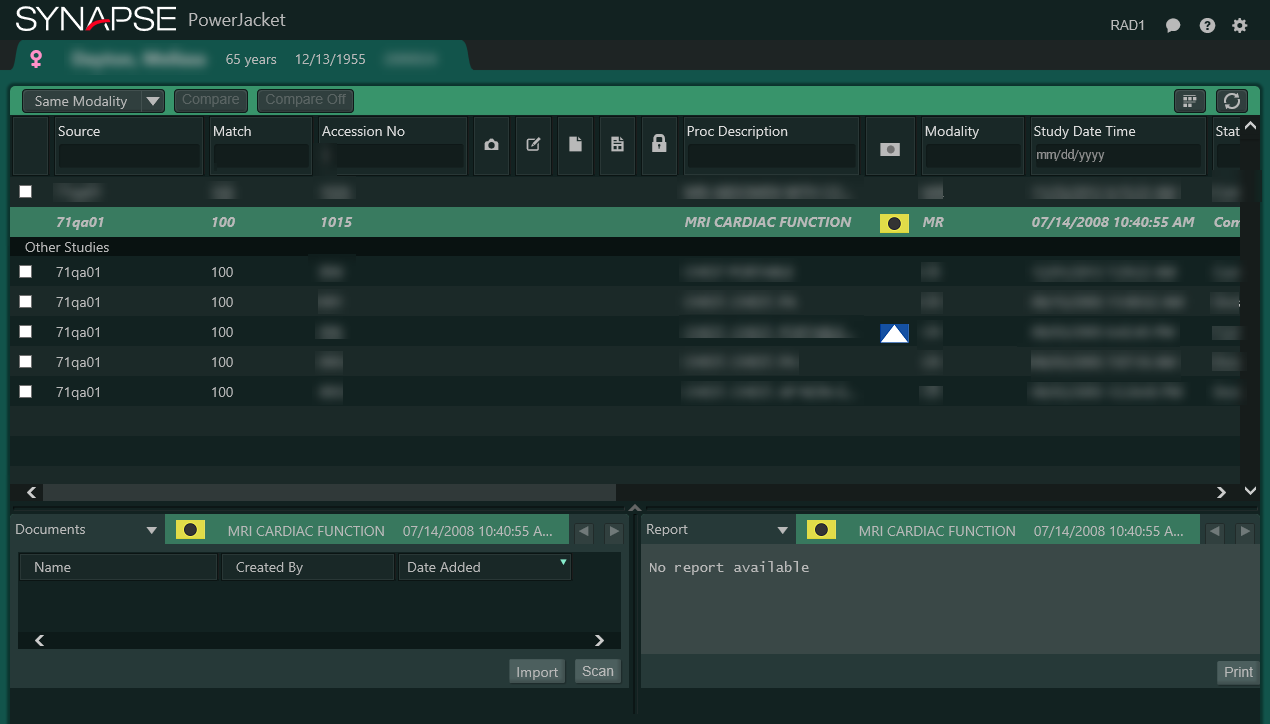Click the Print report button
The height and width of the screenshot is (724, 1270).
pos(1238,672)
